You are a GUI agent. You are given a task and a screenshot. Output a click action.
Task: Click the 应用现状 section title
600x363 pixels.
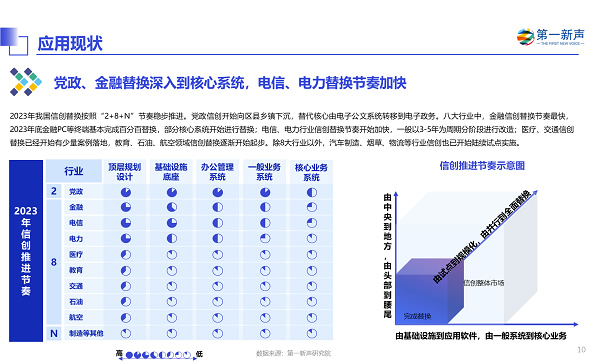tap(70, 43)
